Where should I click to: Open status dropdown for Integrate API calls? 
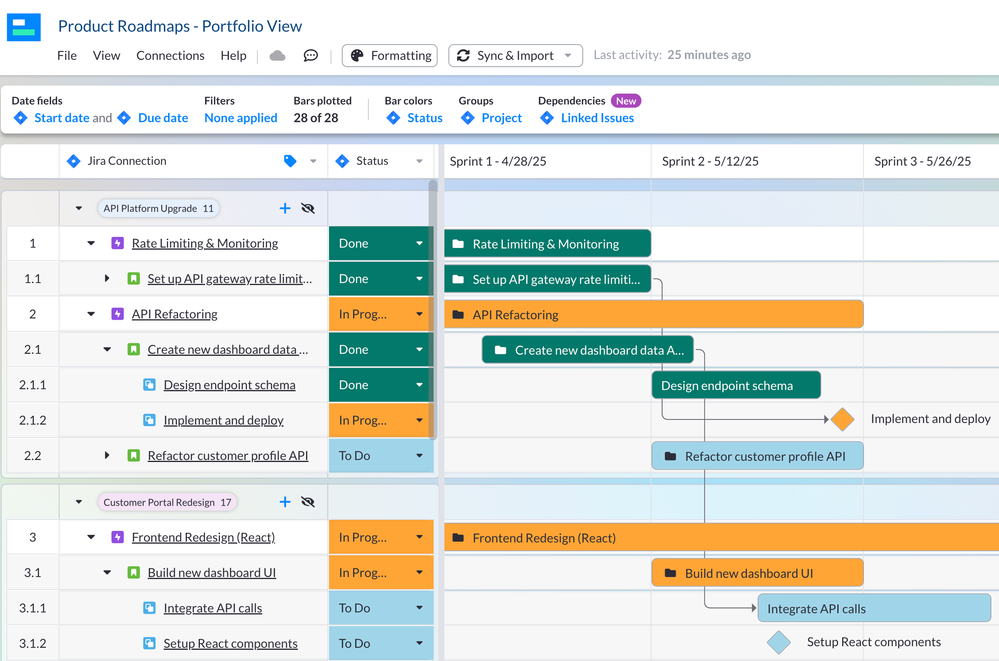point(419,608)
